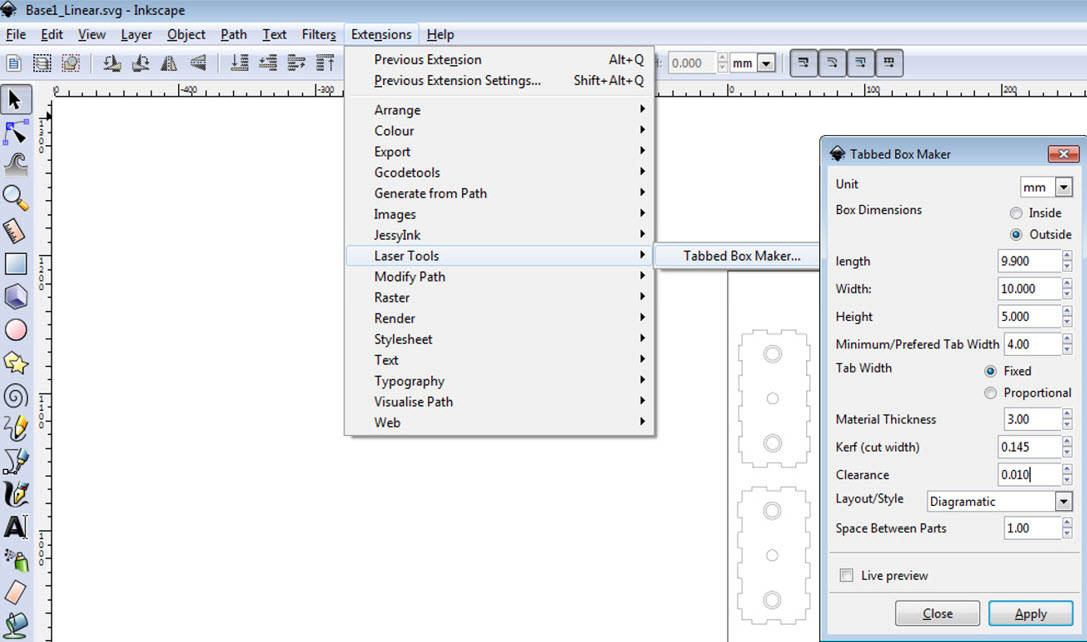Click Select All objects toolbar icon
Image resolution: width=1087 pixels, height=642 pixels.
13,63
